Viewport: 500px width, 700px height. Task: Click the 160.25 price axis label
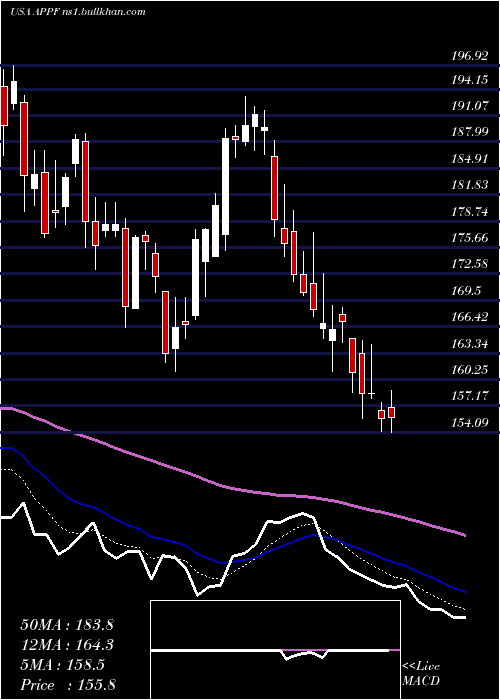pos(469,370)
